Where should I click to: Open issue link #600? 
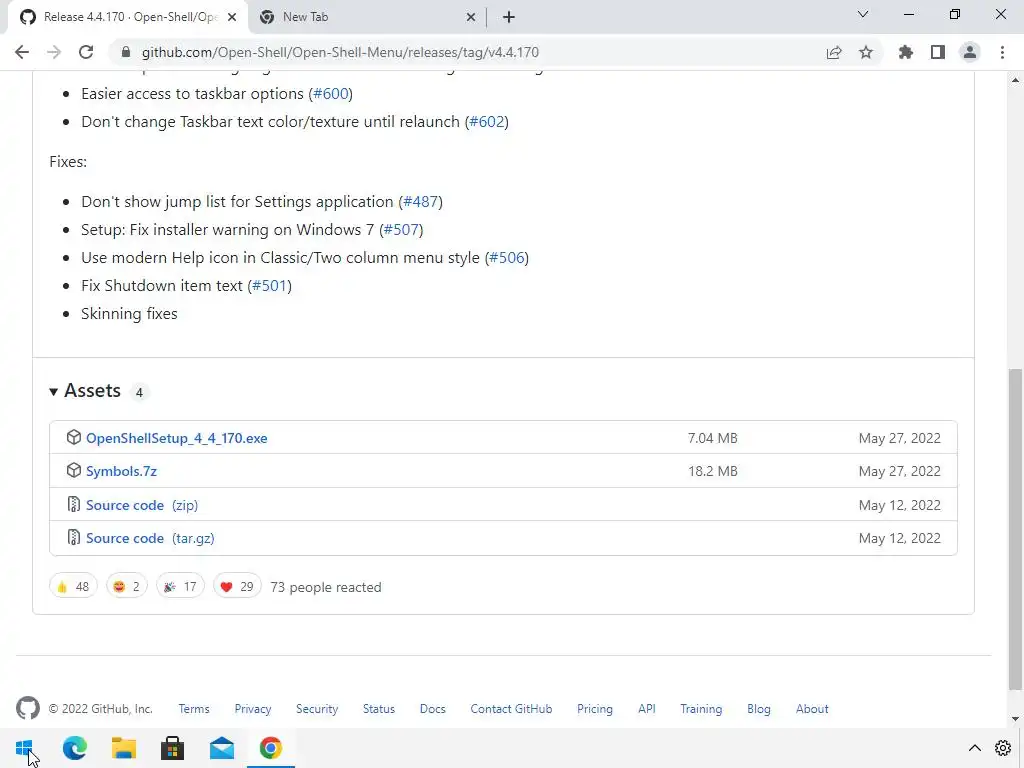click(331, 93)
